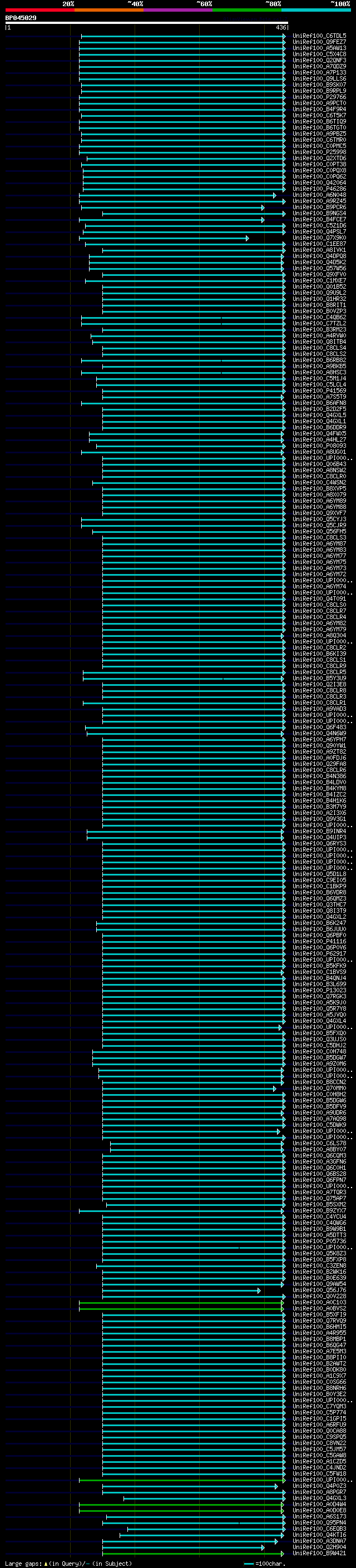Select label UniRef100_P08093
This screenshot has width=356, height=1568.
(x=319, y=446)
